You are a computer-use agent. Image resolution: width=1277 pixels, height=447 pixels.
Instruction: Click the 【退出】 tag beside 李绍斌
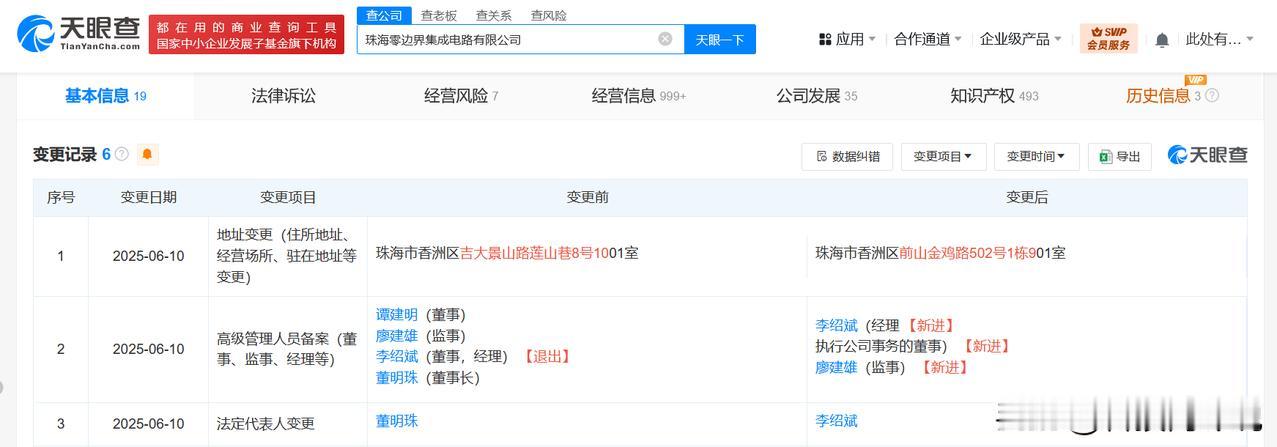pyautogui.click(x=546, y=357)
